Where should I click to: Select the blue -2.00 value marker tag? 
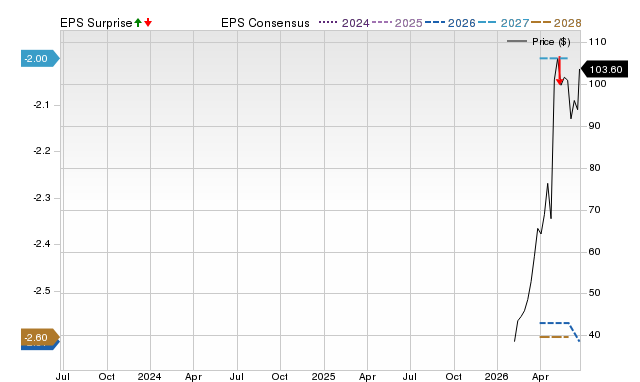click(40, 59)
